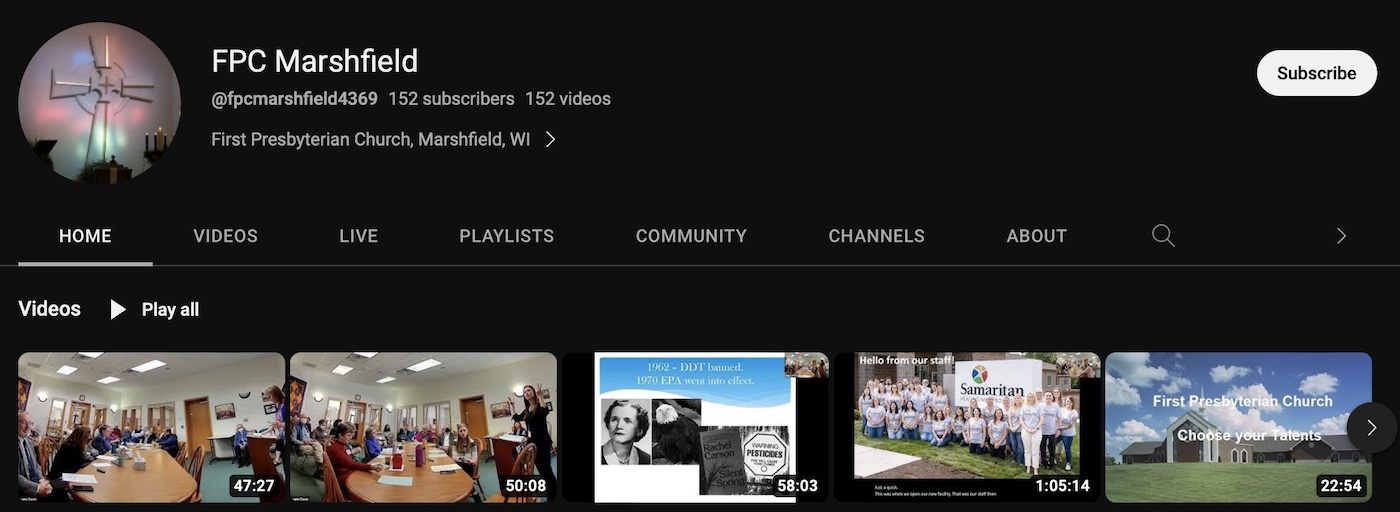Click the Videos section heading
The height and width of the screenshot is (512, 1400).
[x=49, y=309]
